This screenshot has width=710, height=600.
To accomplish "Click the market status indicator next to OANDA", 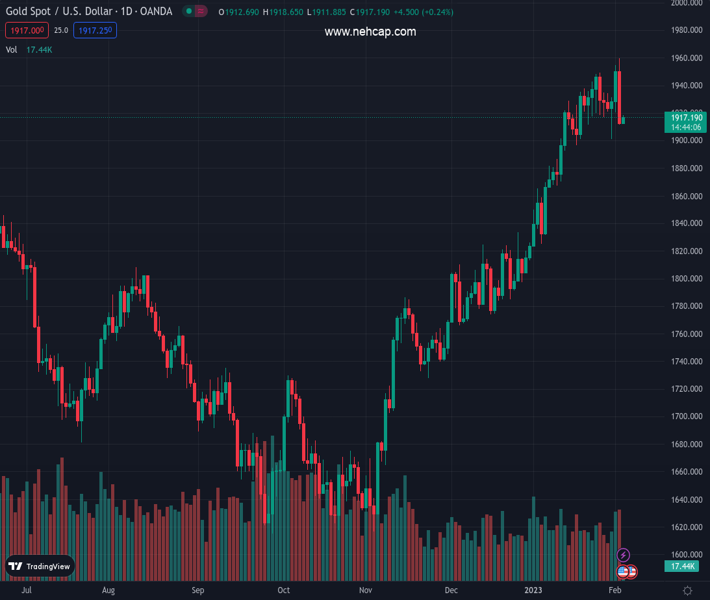I will point(192,12).
